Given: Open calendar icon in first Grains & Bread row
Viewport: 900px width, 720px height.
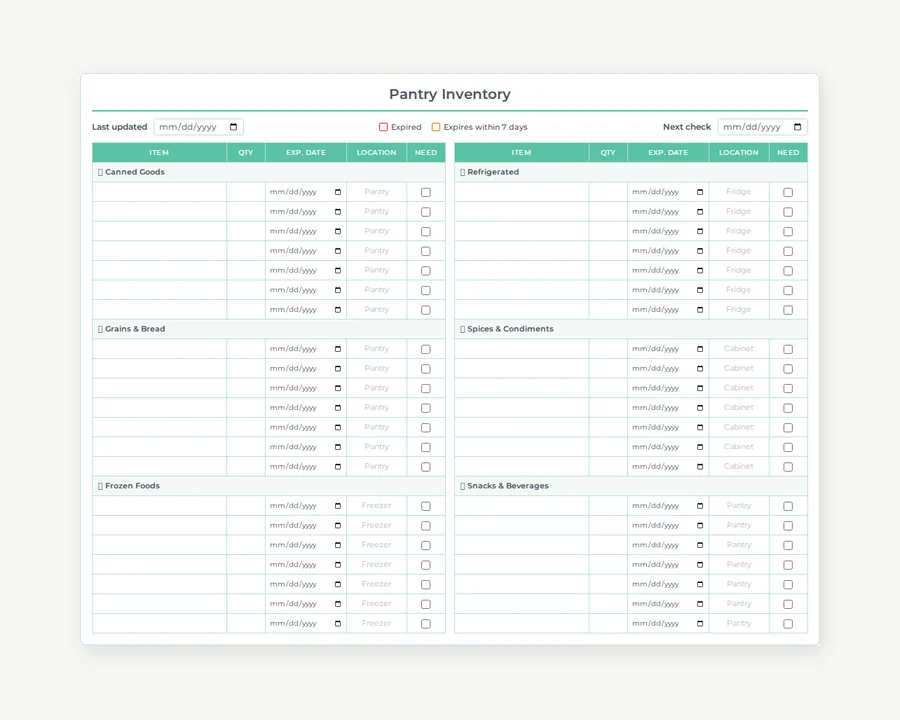Looking at the screenshot, I should click(338, 349).
